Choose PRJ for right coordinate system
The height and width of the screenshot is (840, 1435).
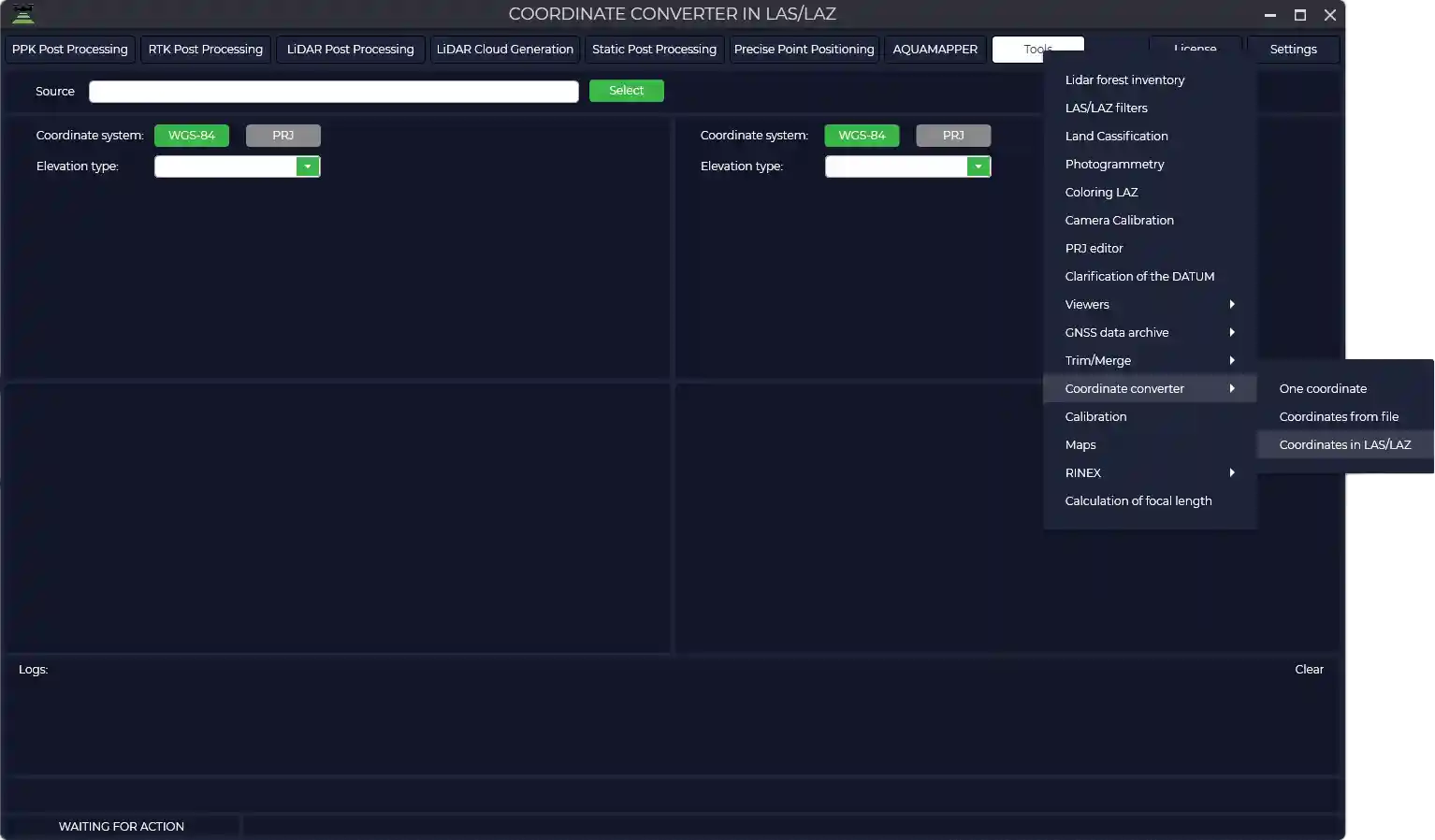(953, 136)
